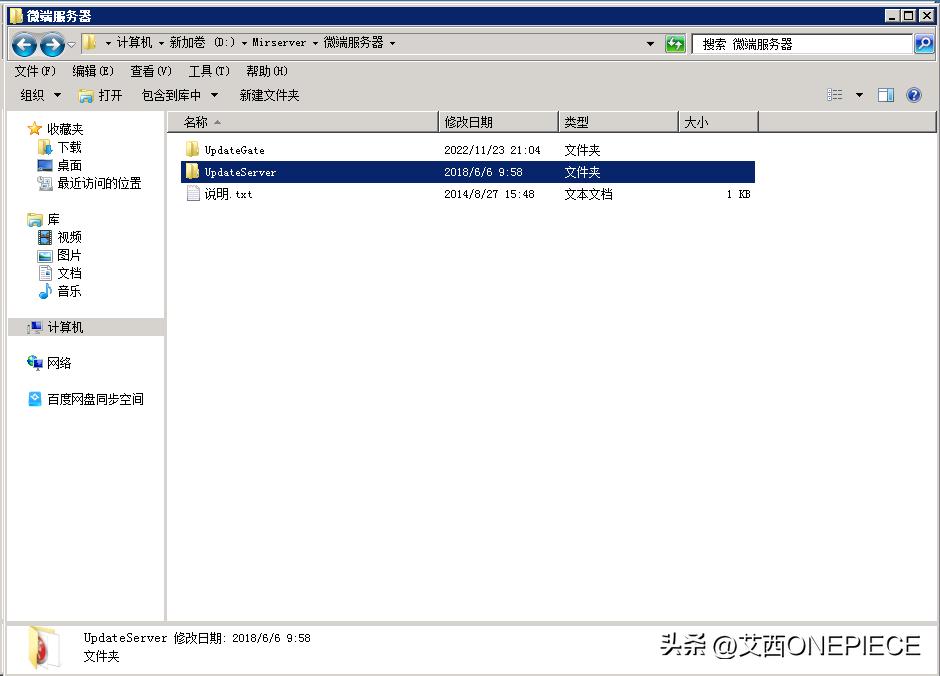Open the 组织 dropdown menu
This screenshot has height=676, width=940.
(x=38, y=95)
